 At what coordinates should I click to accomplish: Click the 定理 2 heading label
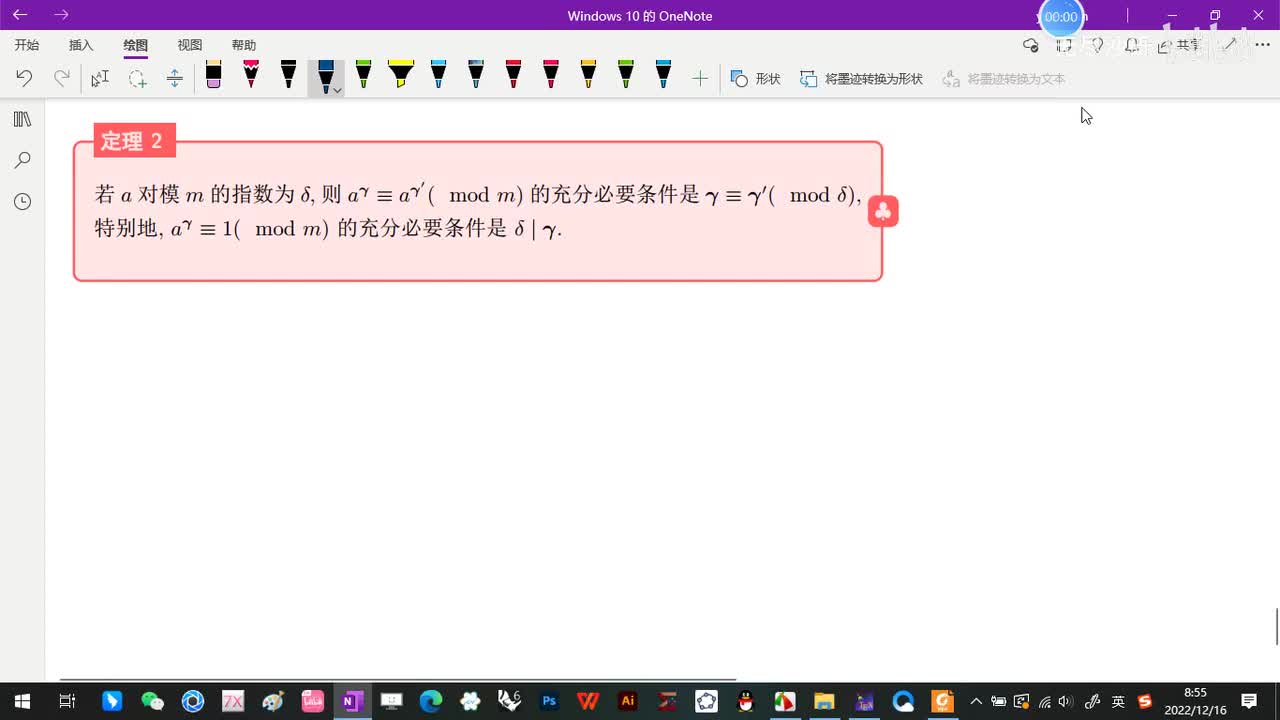tap(134, 141)
